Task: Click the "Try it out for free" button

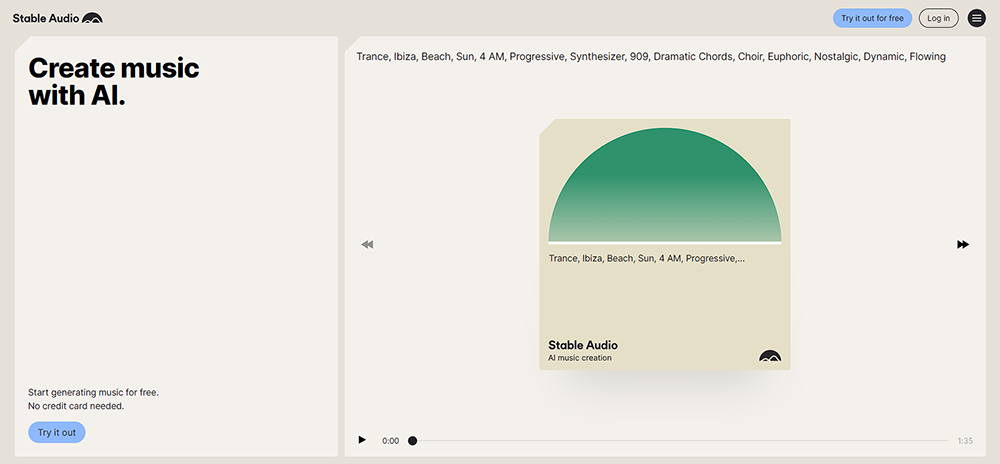Action: tap(872, 18)
